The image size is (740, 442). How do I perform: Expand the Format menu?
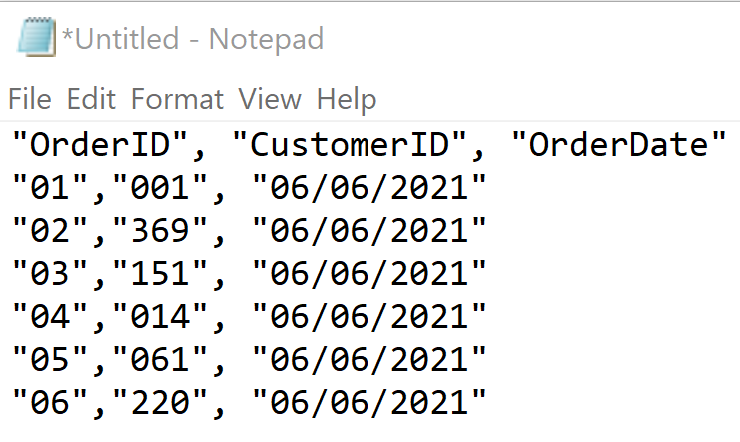pos(178,99)
